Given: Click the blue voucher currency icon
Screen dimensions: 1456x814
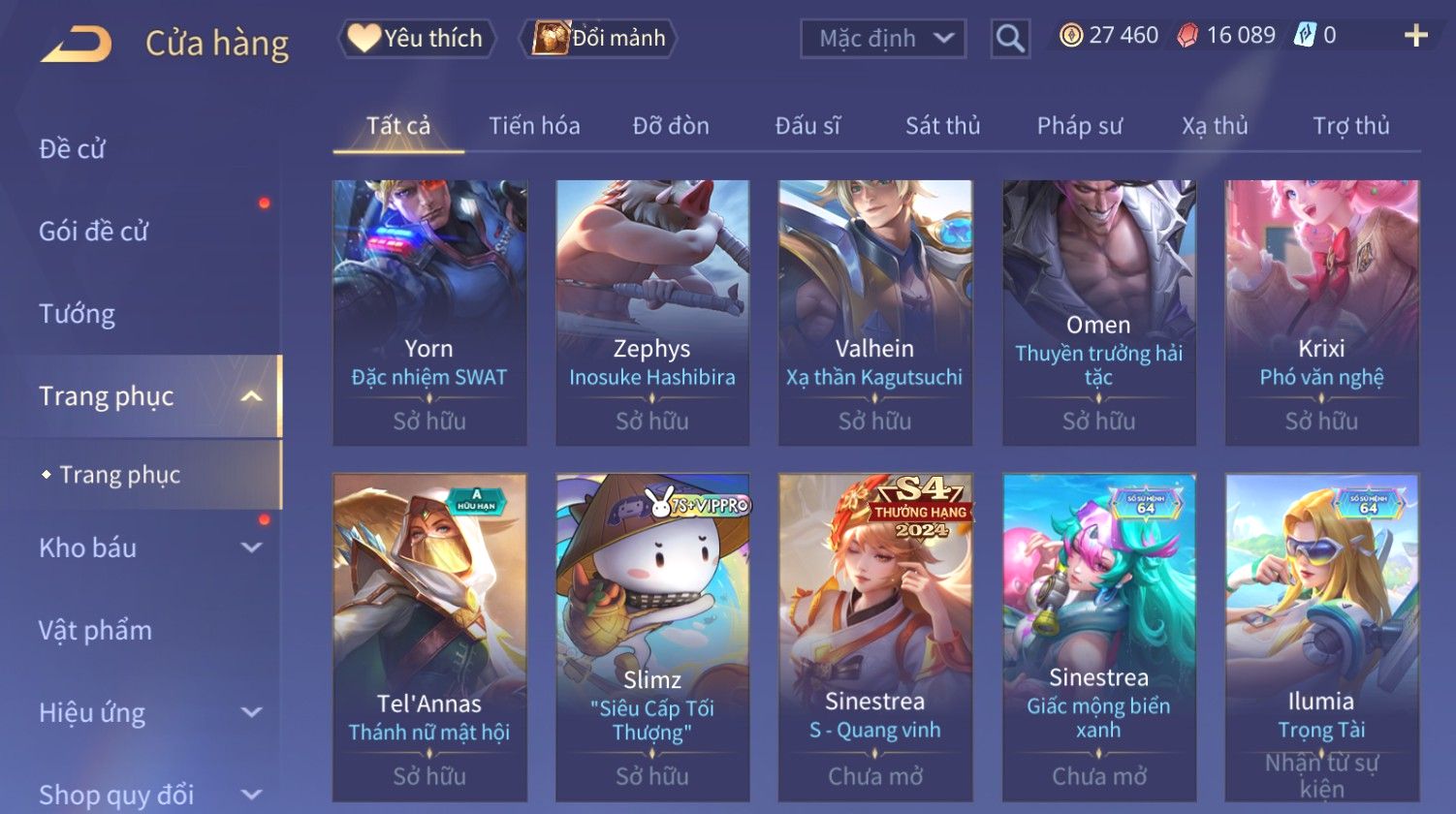Looking at the screenshot, I should (1305, 36).
